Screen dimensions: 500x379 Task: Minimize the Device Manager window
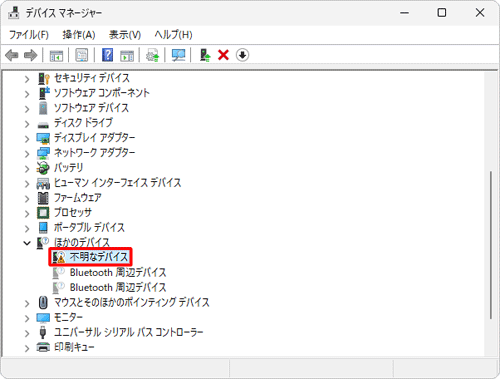(x=404, y=13)
